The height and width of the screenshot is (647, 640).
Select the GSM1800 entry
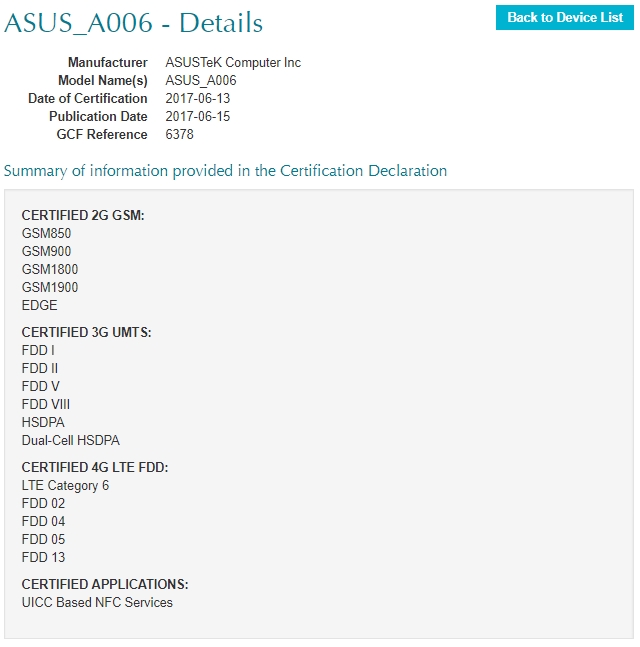click(50, 269)
